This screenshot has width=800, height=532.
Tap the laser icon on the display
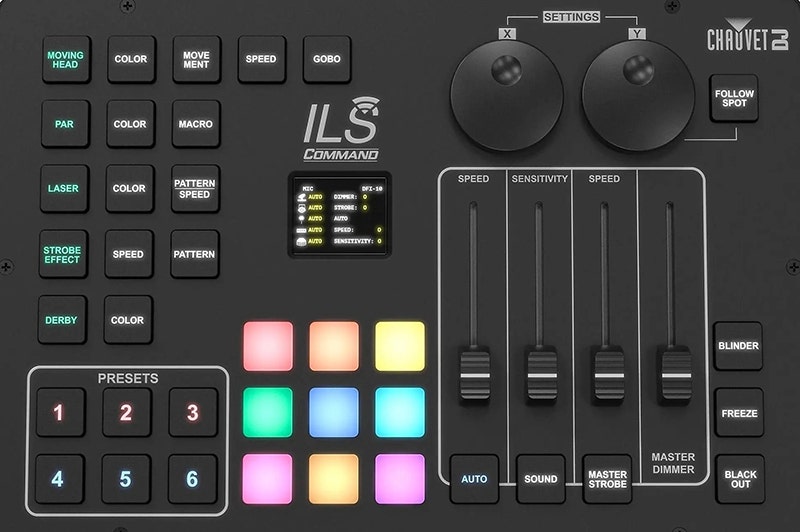(302, 219)
